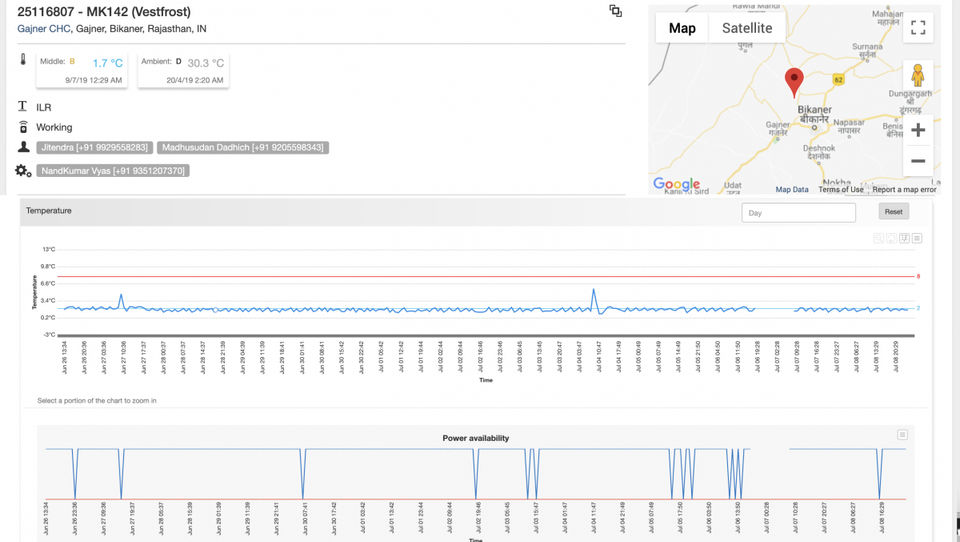Open the NandKumar Vyas contact tag

coord(113,171)
